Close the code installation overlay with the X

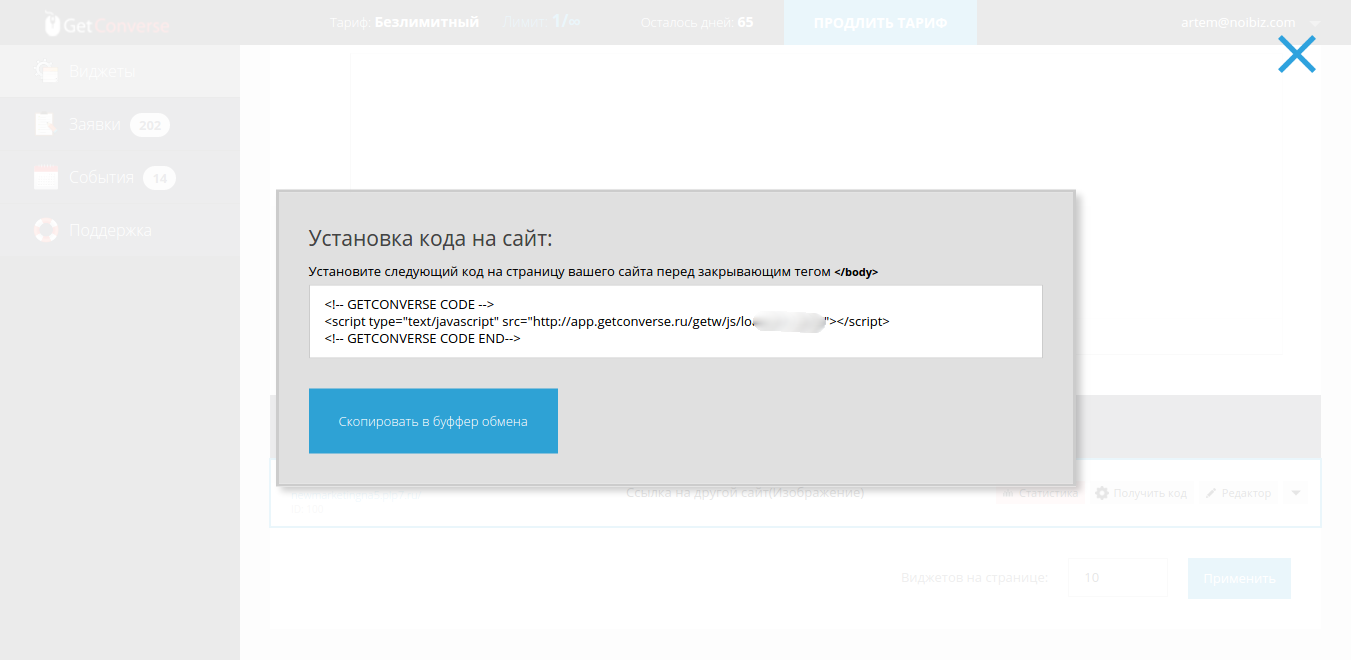pos(1296,55)
